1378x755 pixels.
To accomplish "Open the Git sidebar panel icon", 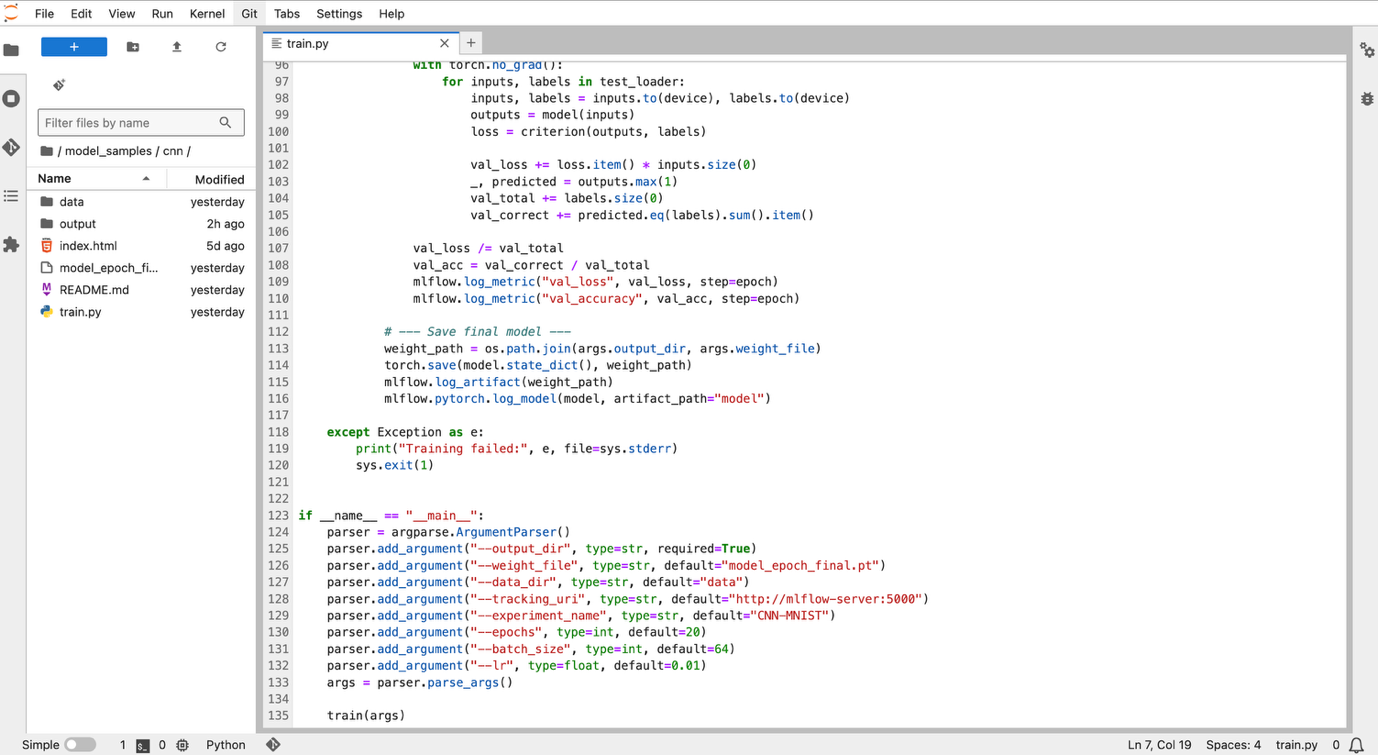I will click(12, 147).
